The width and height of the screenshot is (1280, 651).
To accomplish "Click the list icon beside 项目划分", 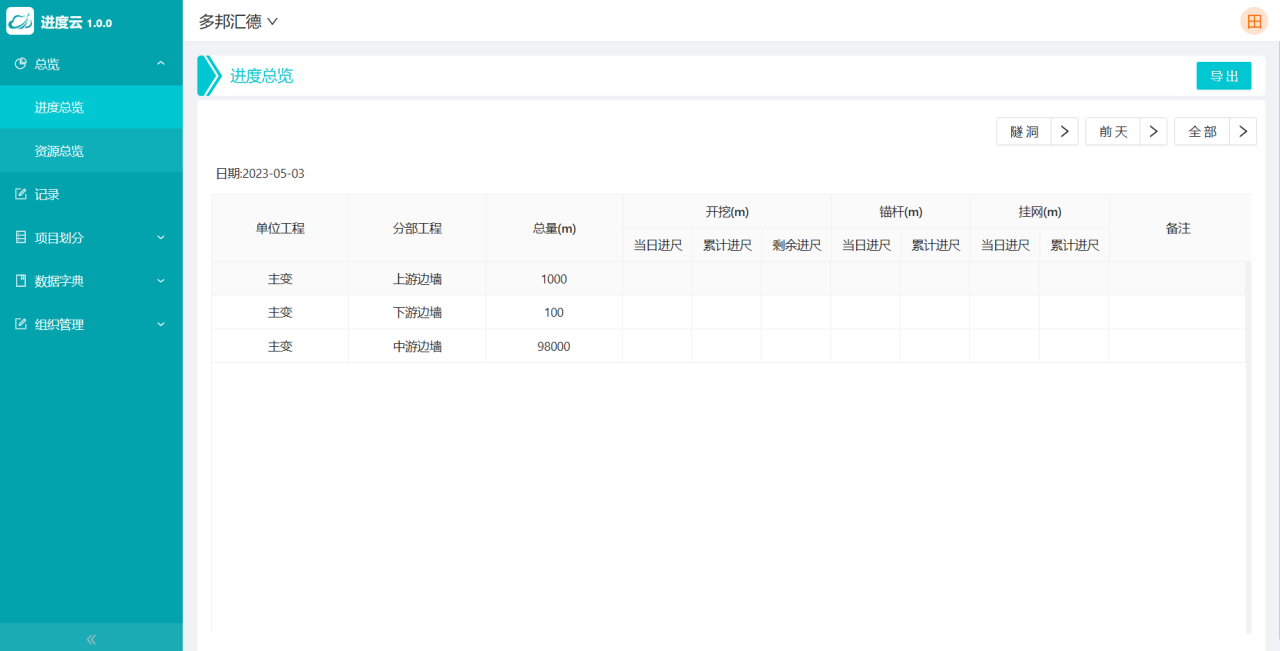I will tap(21, 238).
